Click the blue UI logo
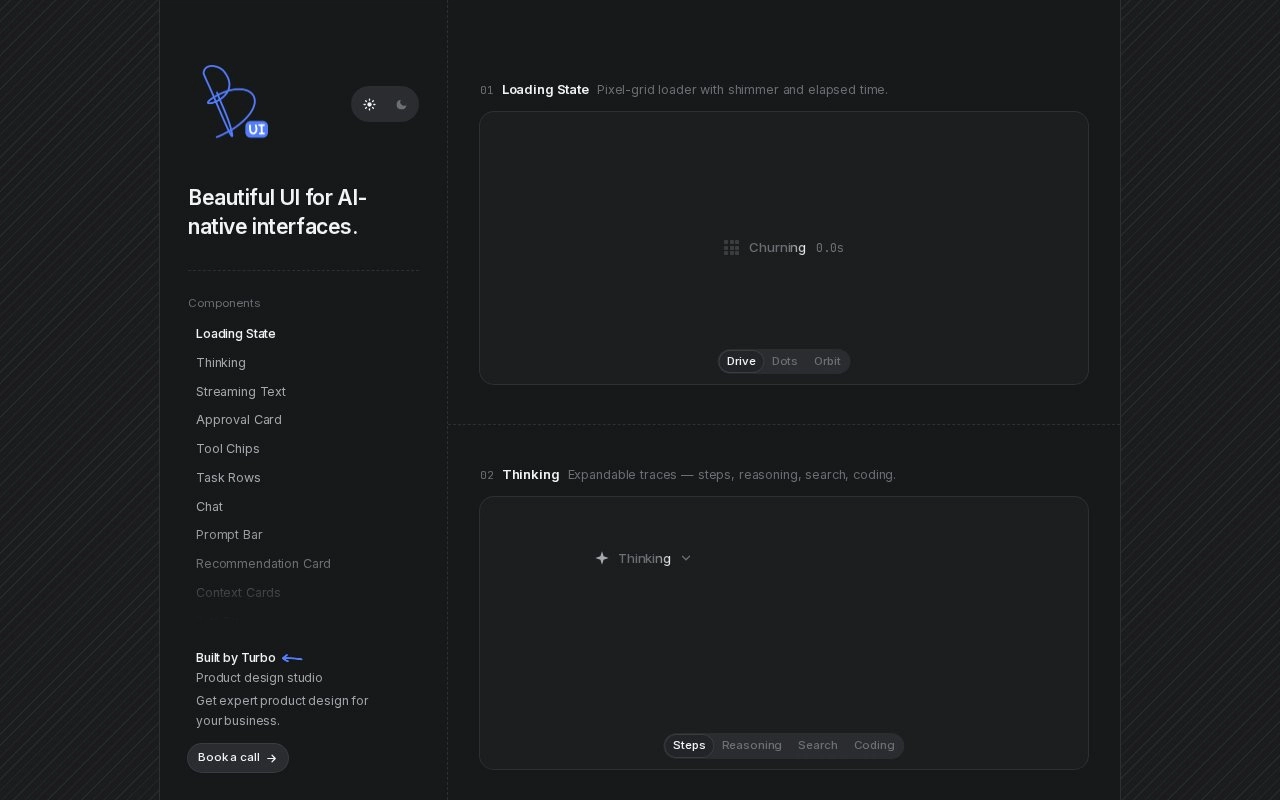The image size is (1280, 800). [235, 102]
